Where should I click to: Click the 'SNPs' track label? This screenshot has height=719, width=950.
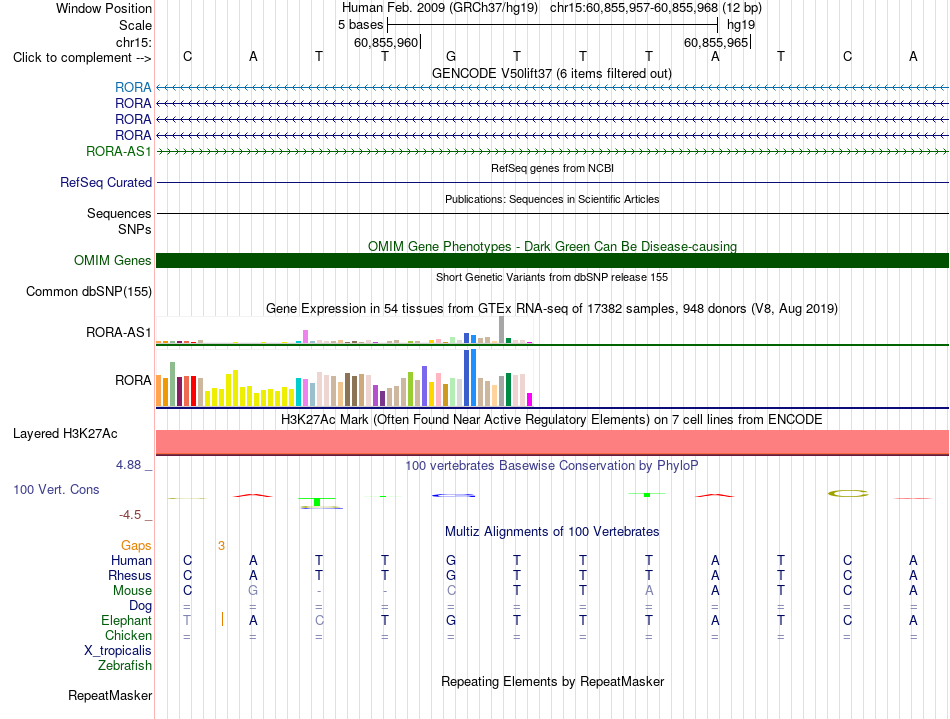click(135, 230)
